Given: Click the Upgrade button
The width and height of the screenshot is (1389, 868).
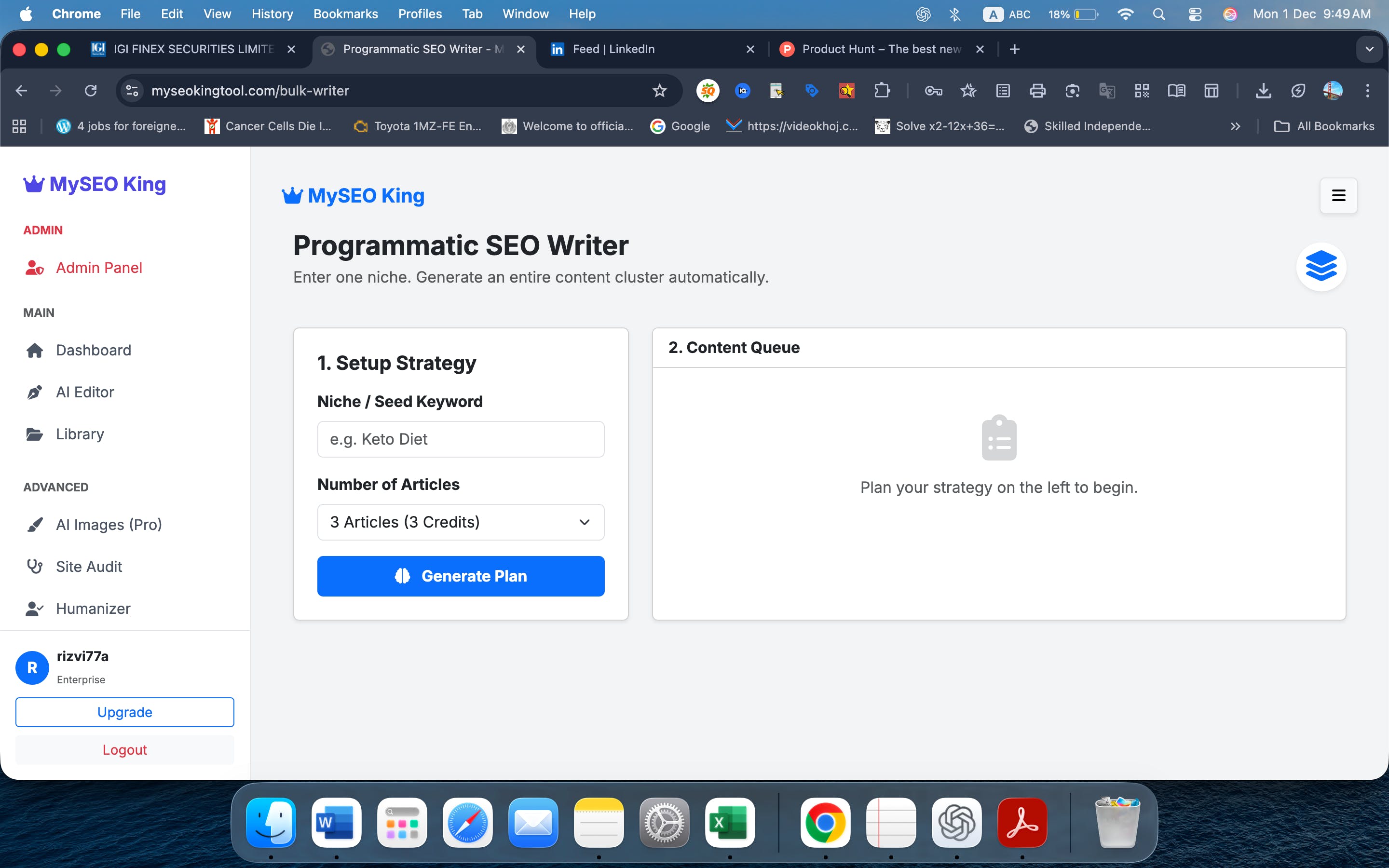Looking at the screenshot, I should pyautogui.click(x=124, y=712).
